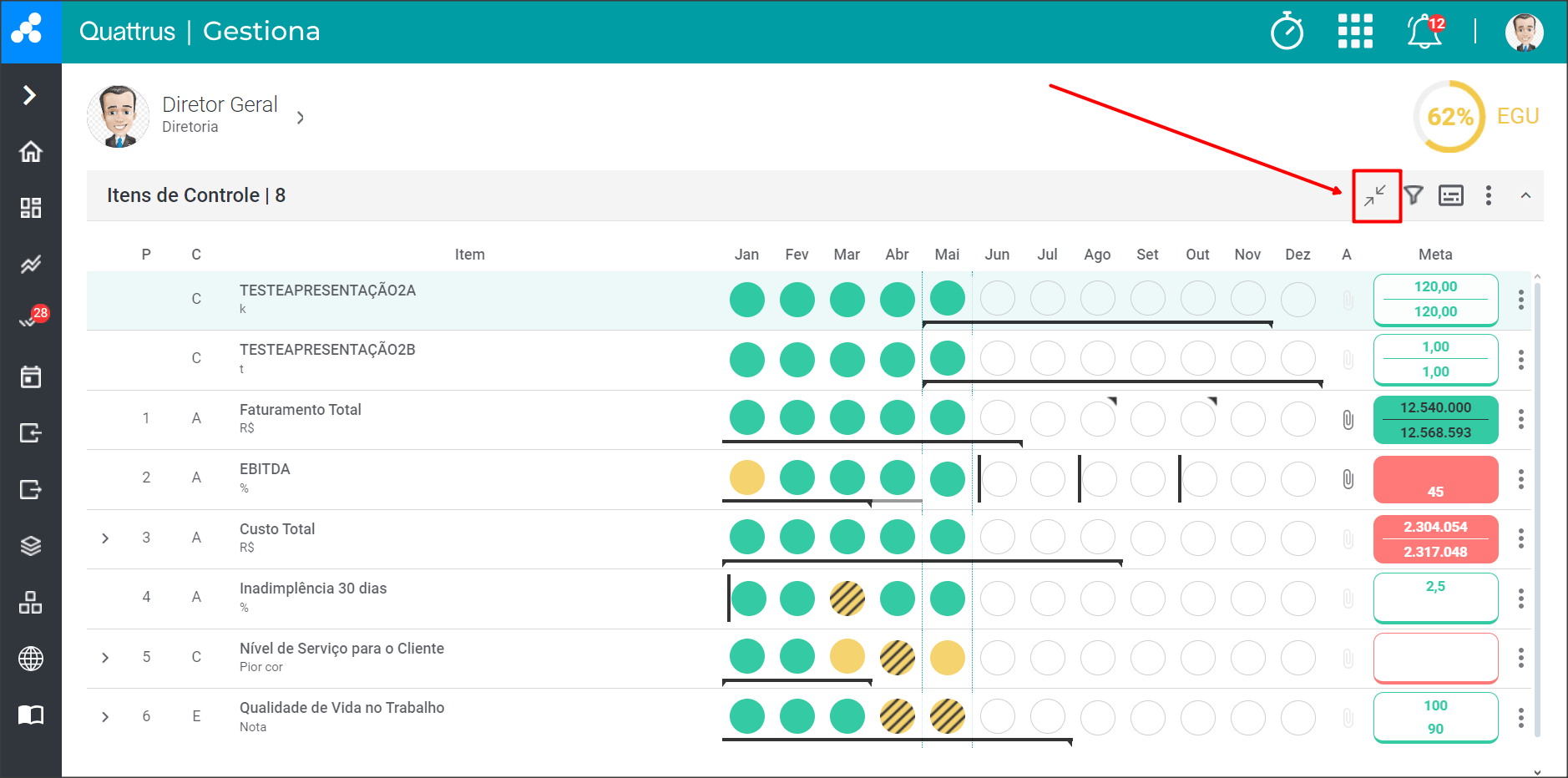Expand the left sidebar navigation

(30, 95)
